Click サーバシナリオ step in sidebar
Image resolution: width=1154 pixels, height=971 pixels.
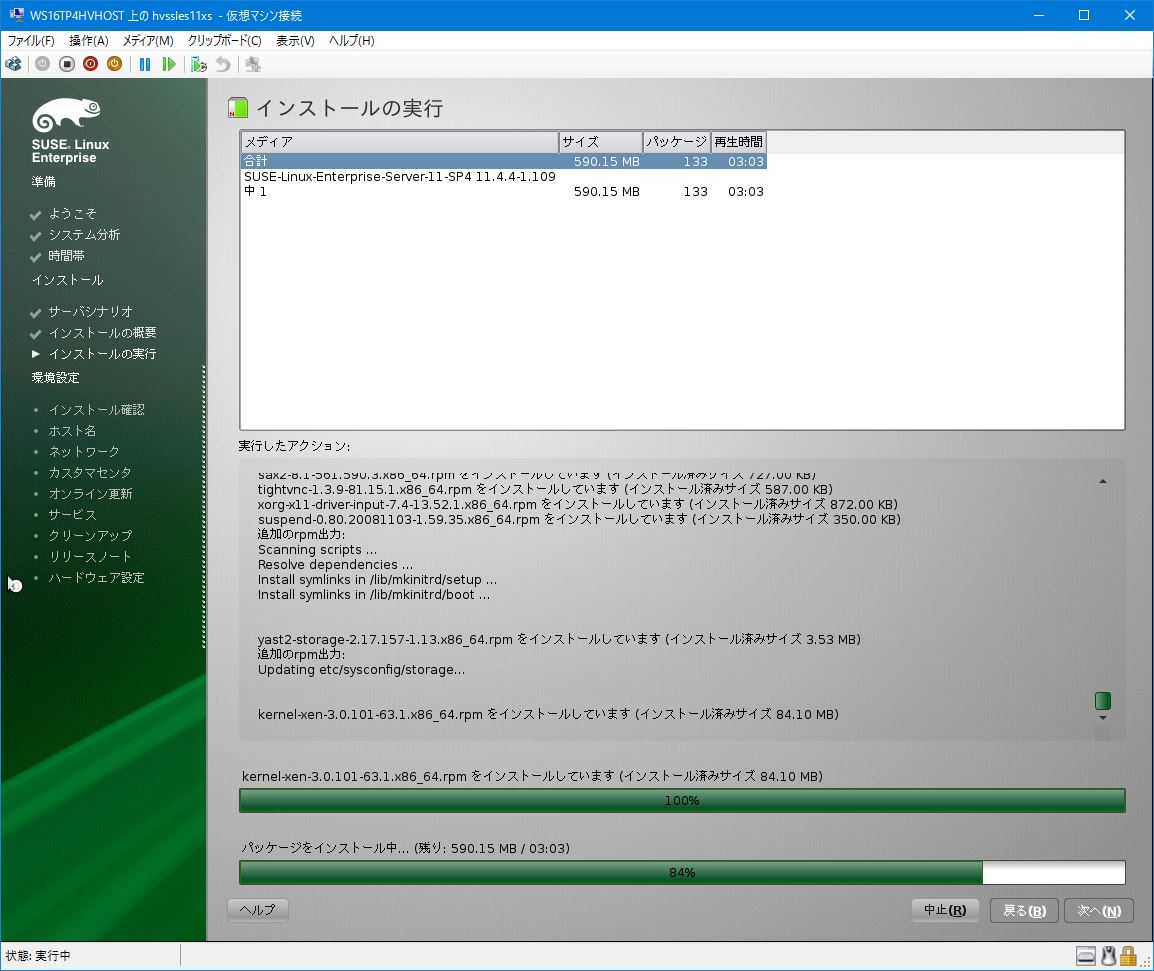(91, 311)
